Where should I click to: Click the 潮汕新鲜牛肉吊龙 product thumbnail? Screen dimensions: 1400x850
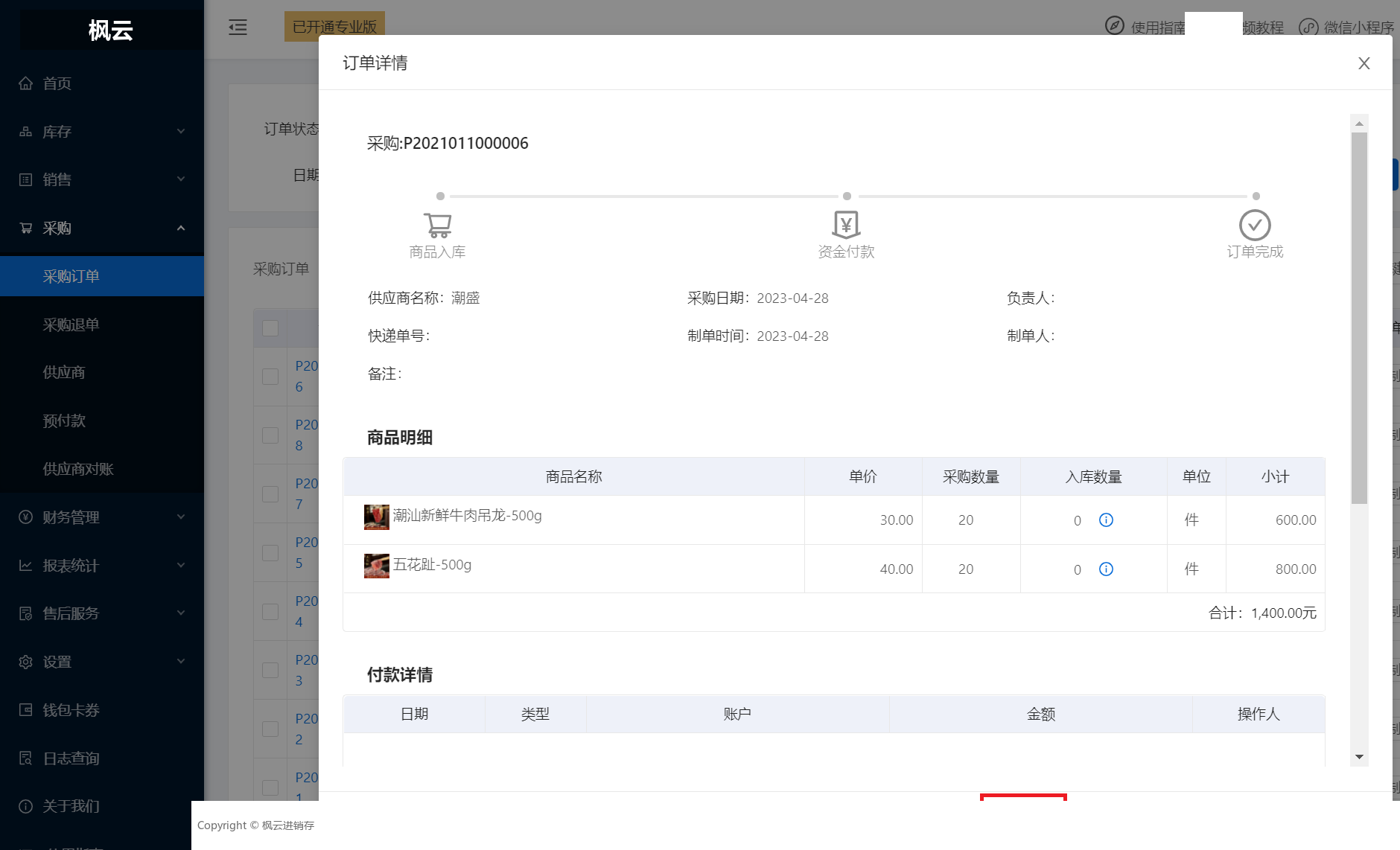376,517
